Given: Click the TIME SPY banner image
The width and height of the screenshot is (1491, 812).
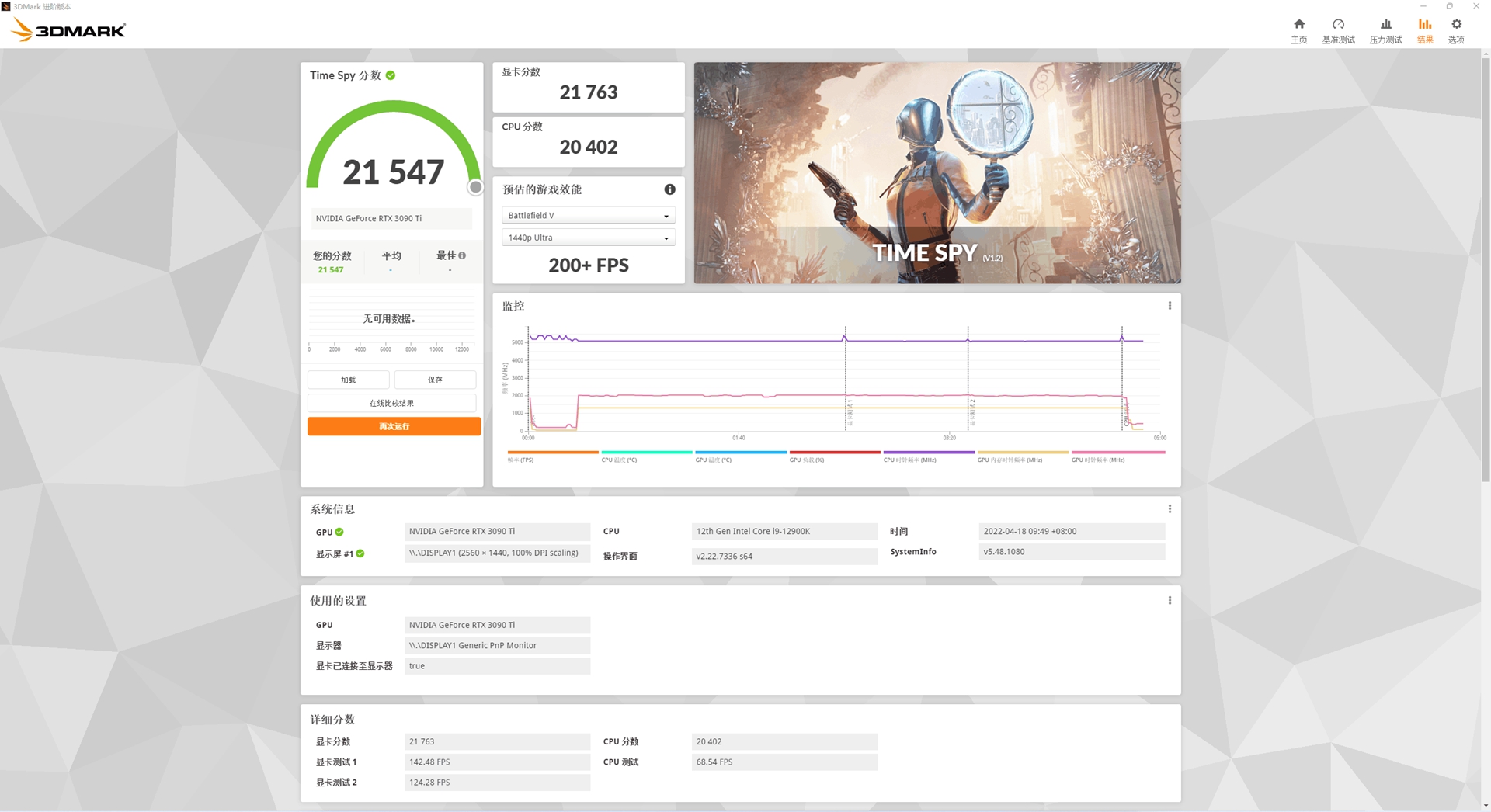Looking at the screenshot, I should (937, 172).
